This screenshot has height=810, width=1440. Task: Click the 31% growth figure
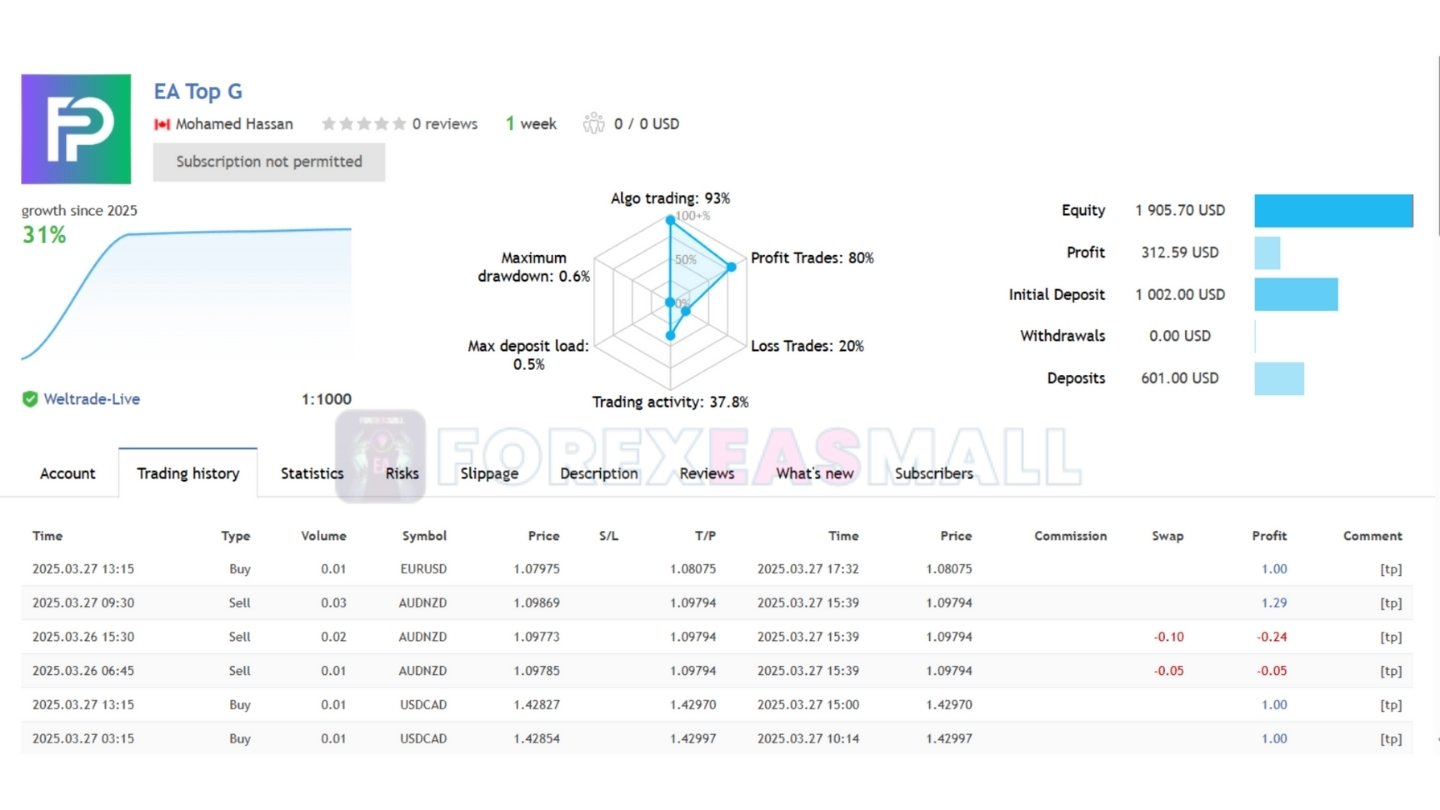[x=44, y=236]
